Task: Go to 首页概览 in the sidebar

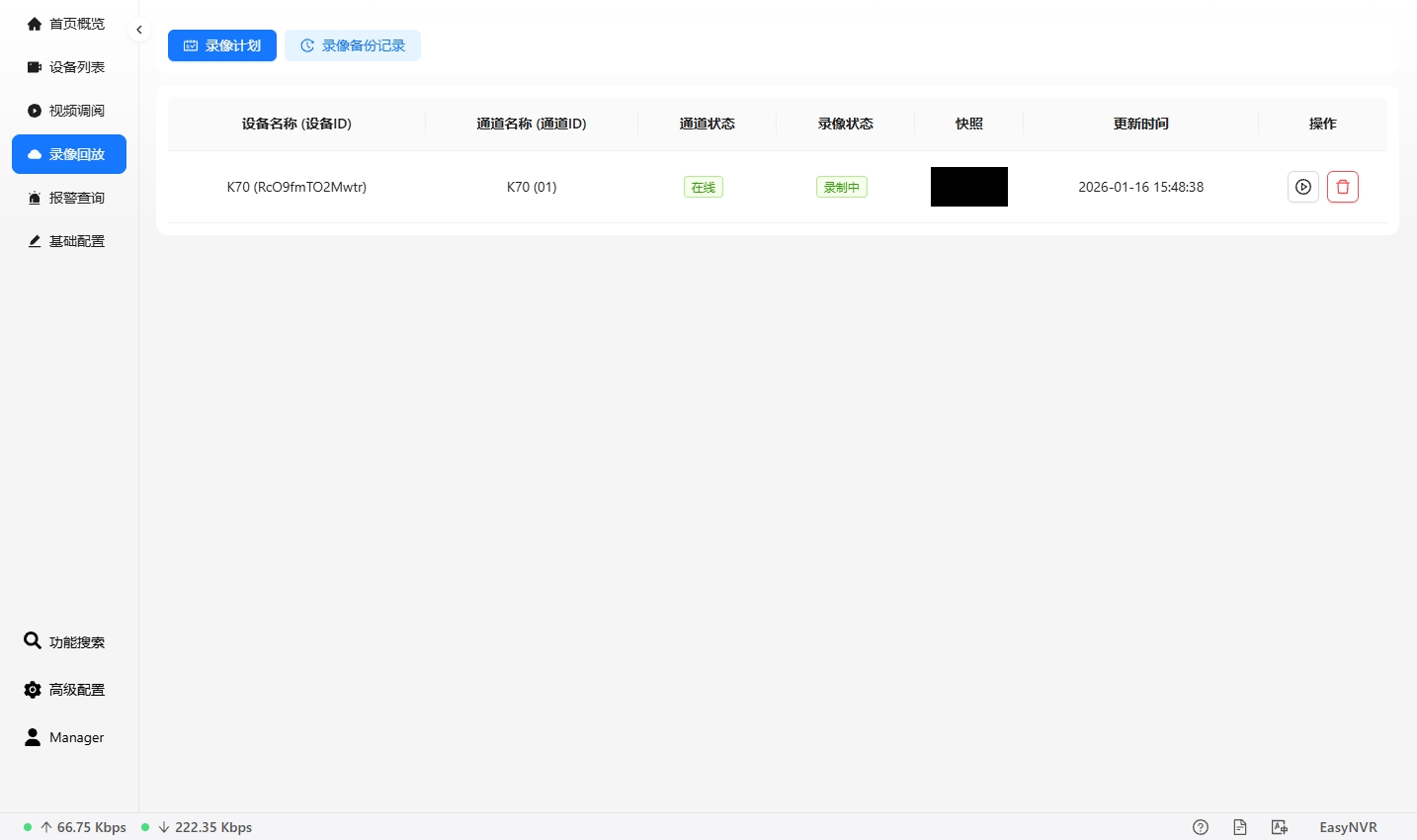Action: (69, 24)
